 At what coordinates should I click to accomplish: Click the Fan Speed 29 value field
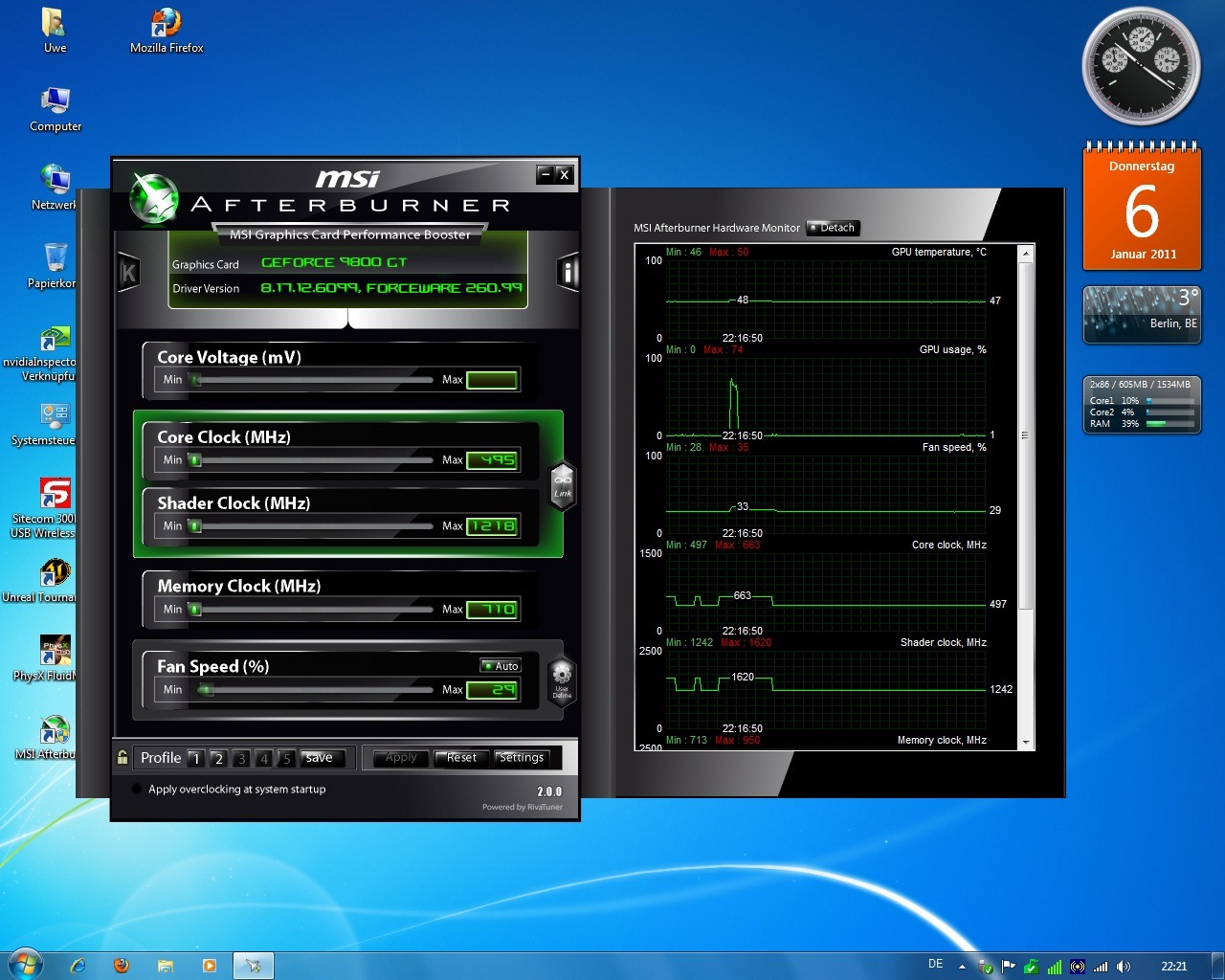[x=493, y=690]
